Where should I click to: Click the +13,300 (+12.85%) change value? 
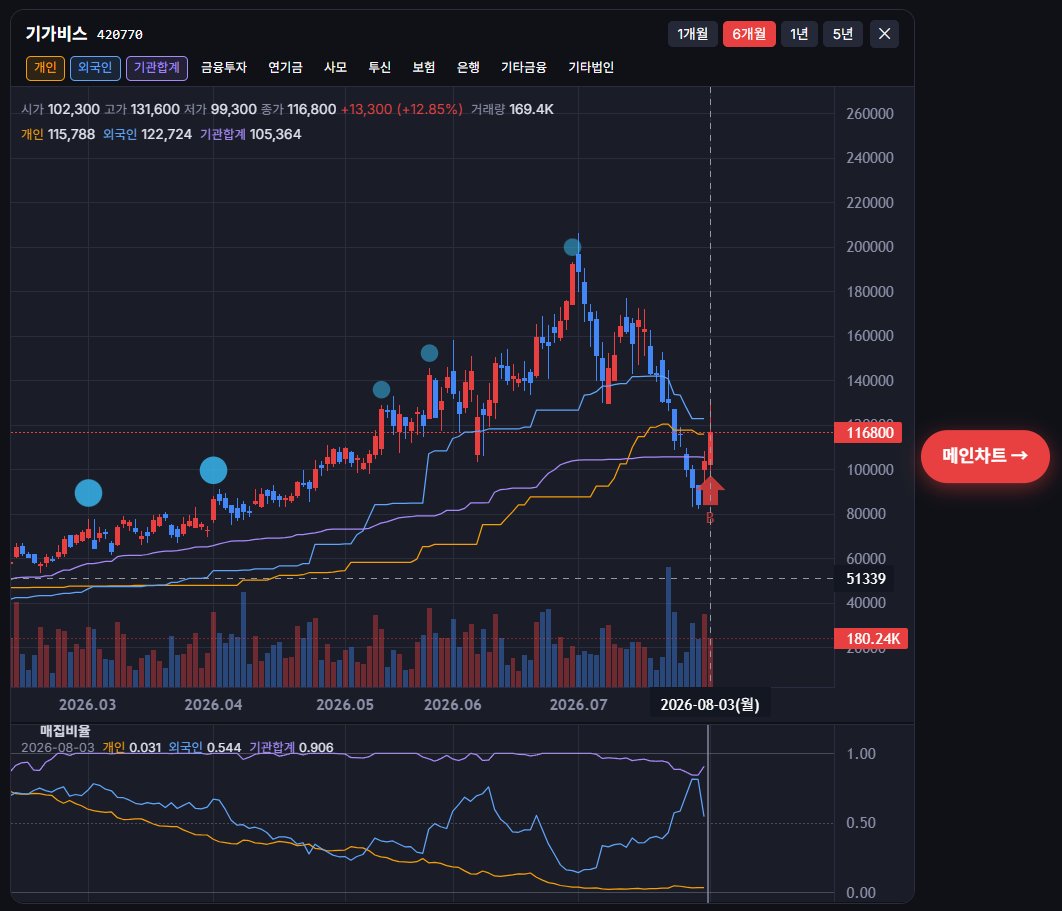tap(402, 109)
